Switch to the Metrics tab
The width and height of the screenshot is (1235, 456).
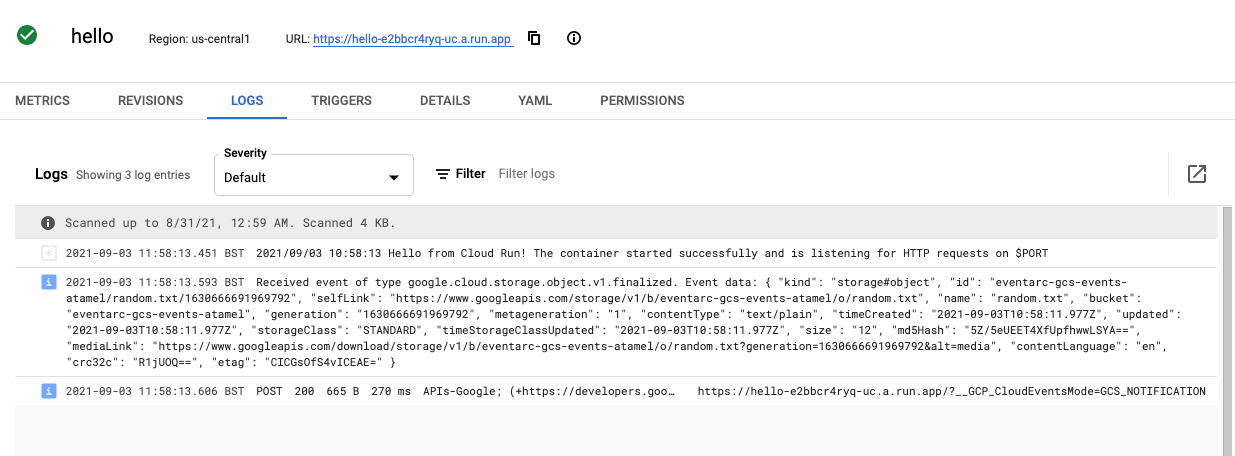[x=42, y=101]
